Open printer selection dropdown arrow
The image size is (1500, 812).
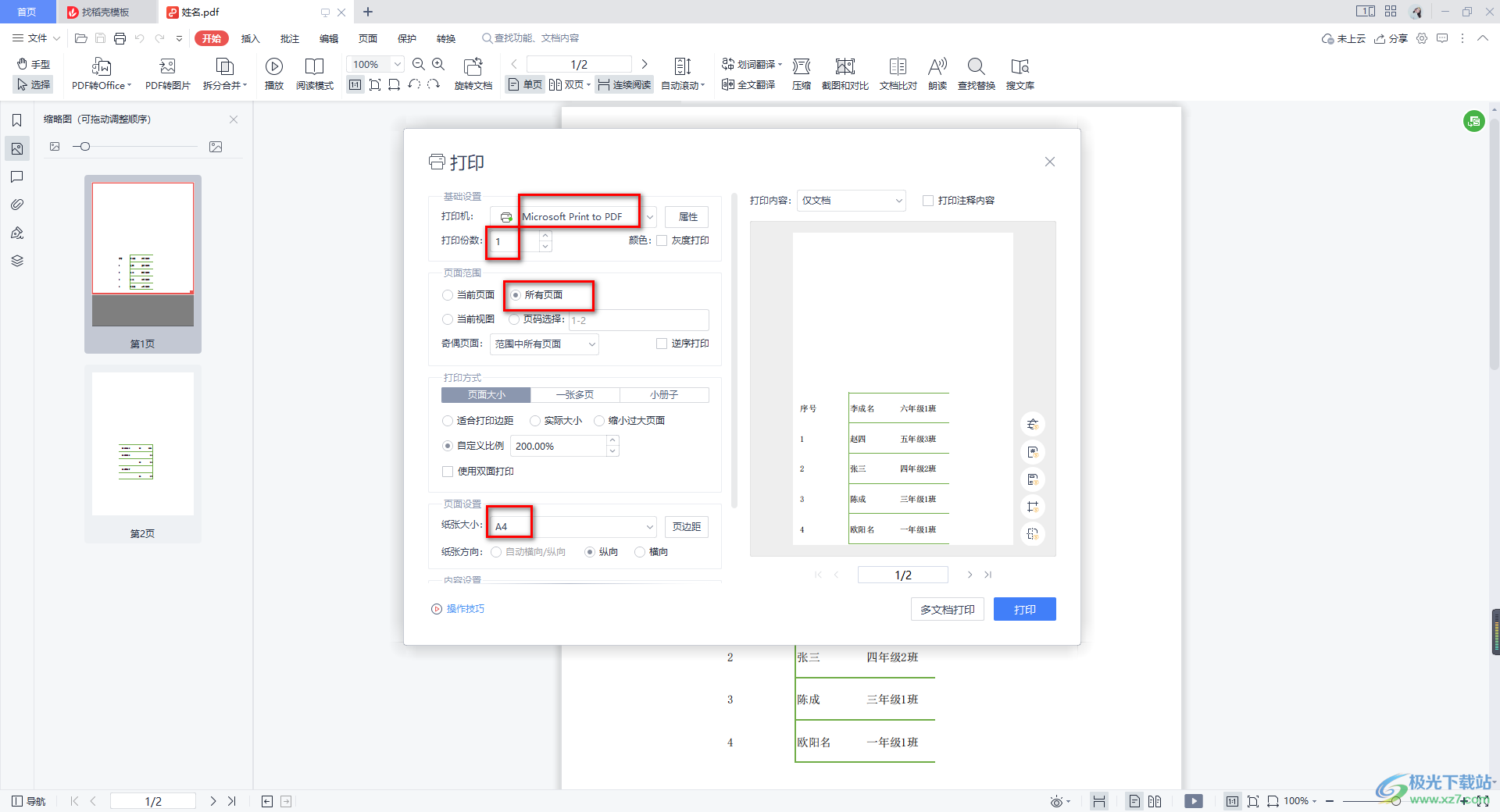pyautogui.click(x=650, y=217)
